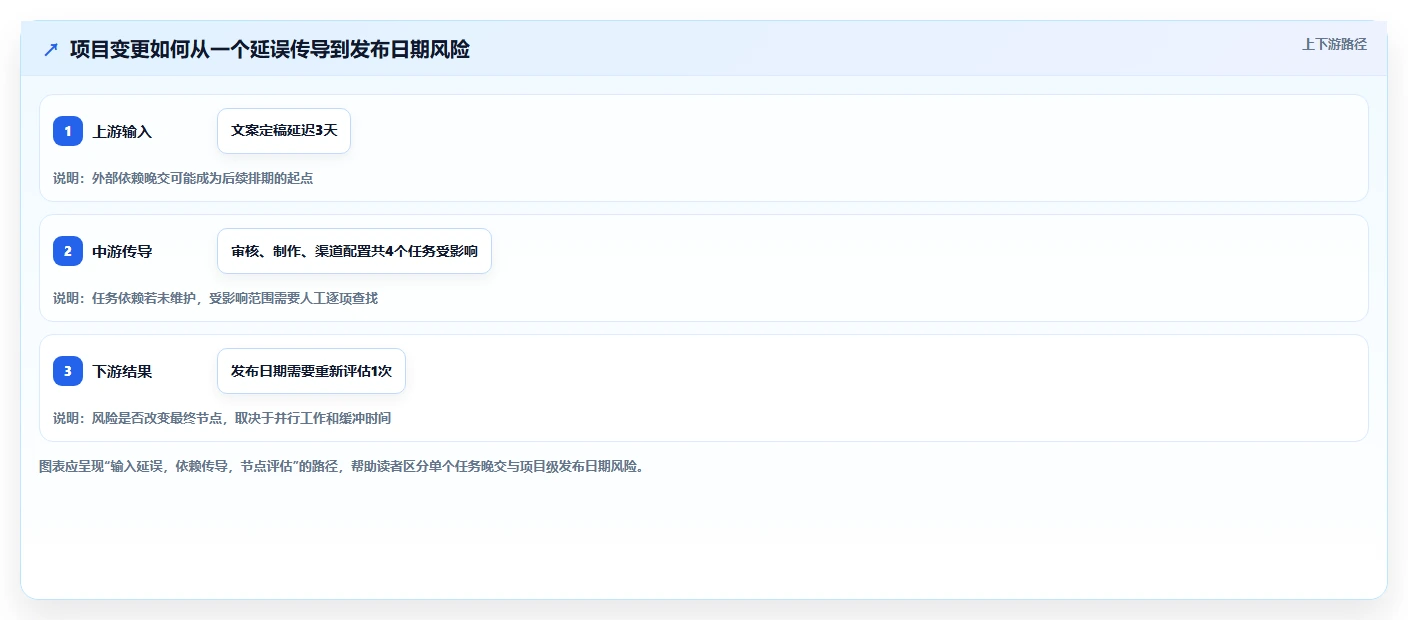Click the 上游输入 stage label

tap(122, 131)
